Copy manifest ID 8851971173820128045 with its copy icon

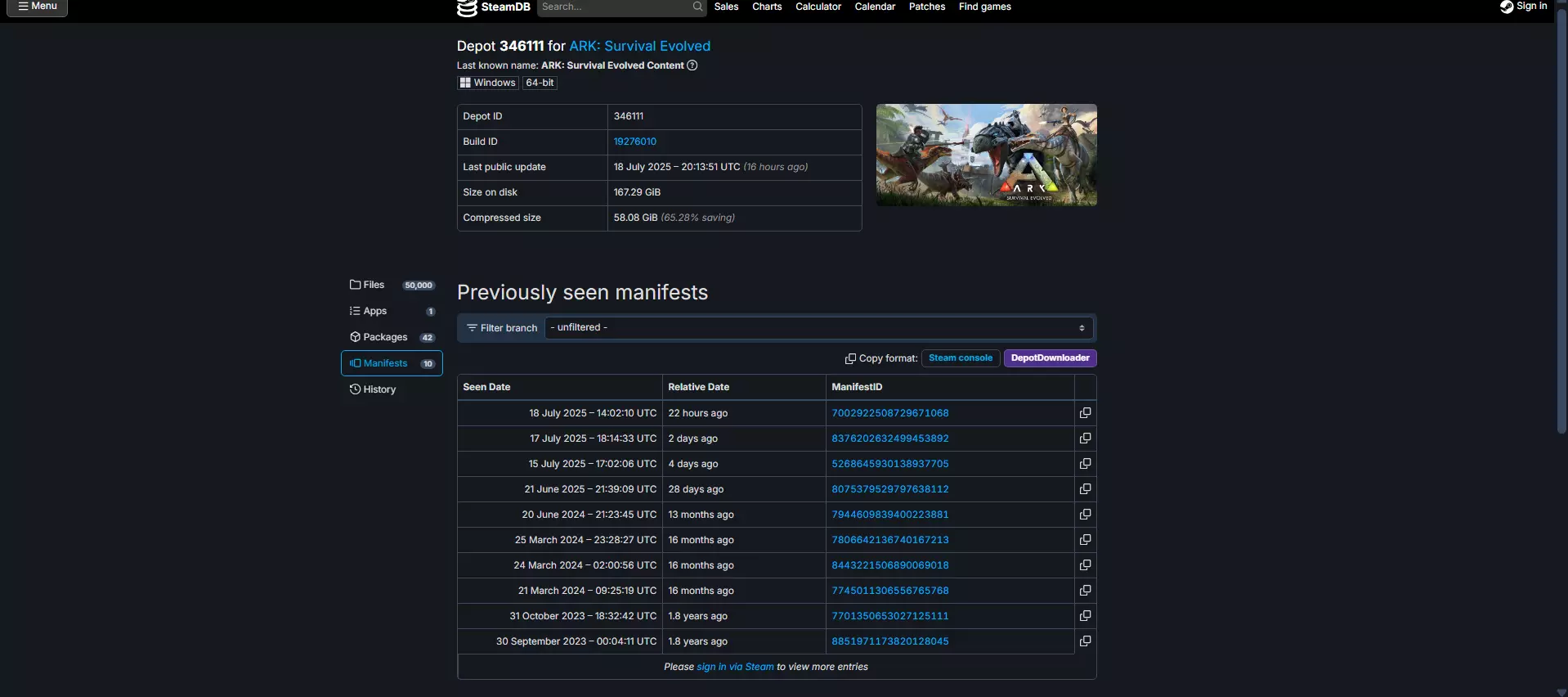click(1085, 641)
